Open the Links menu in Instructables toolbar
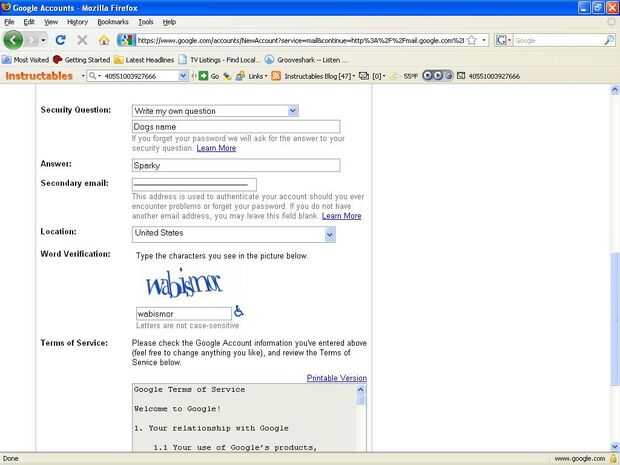 (x=252, y=76)
